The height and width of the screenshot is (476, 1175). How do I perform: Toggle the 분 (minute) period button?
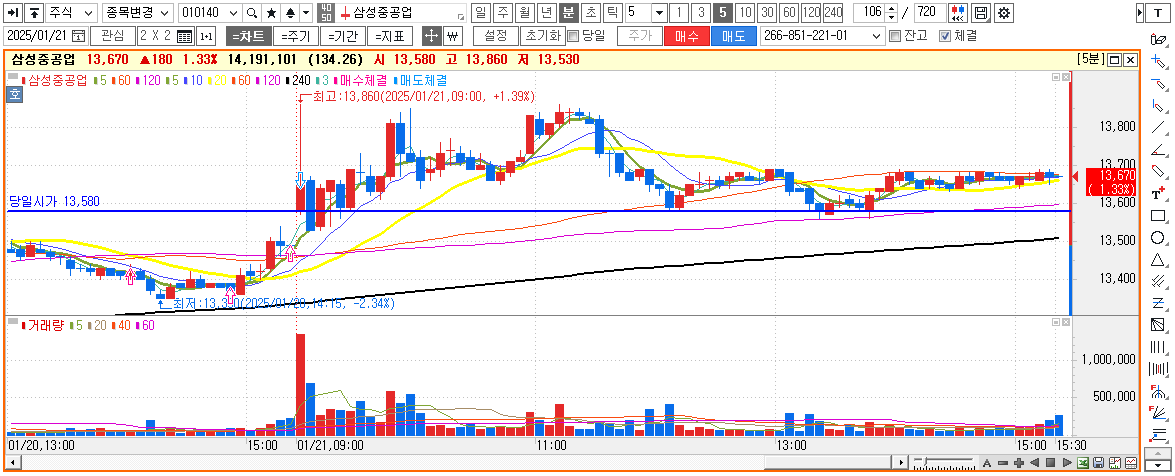[569, 13]
